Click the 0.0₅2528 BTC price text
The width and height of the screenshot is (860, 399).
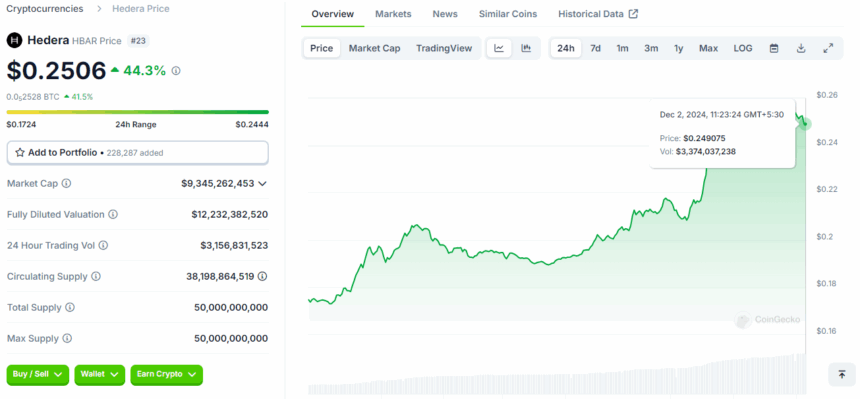[x=33, y=97]
